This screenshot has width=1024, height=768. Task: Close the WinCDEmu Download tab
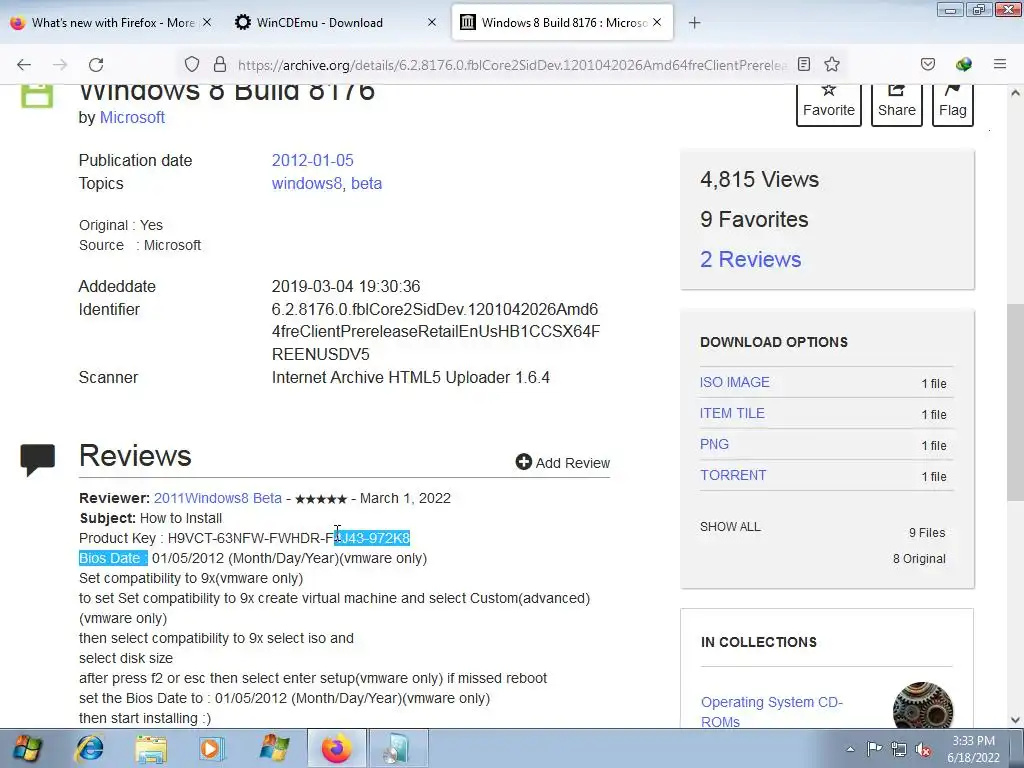click(x=432, y=22)
